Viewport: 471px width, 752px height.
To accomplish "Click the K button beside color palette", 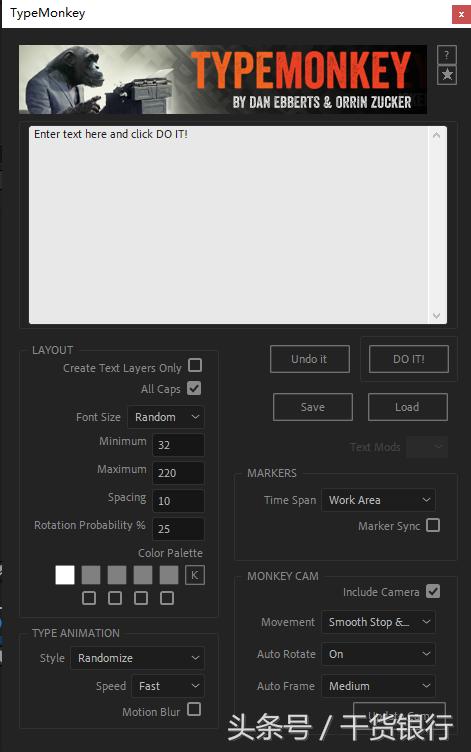I will pos(195,575).
